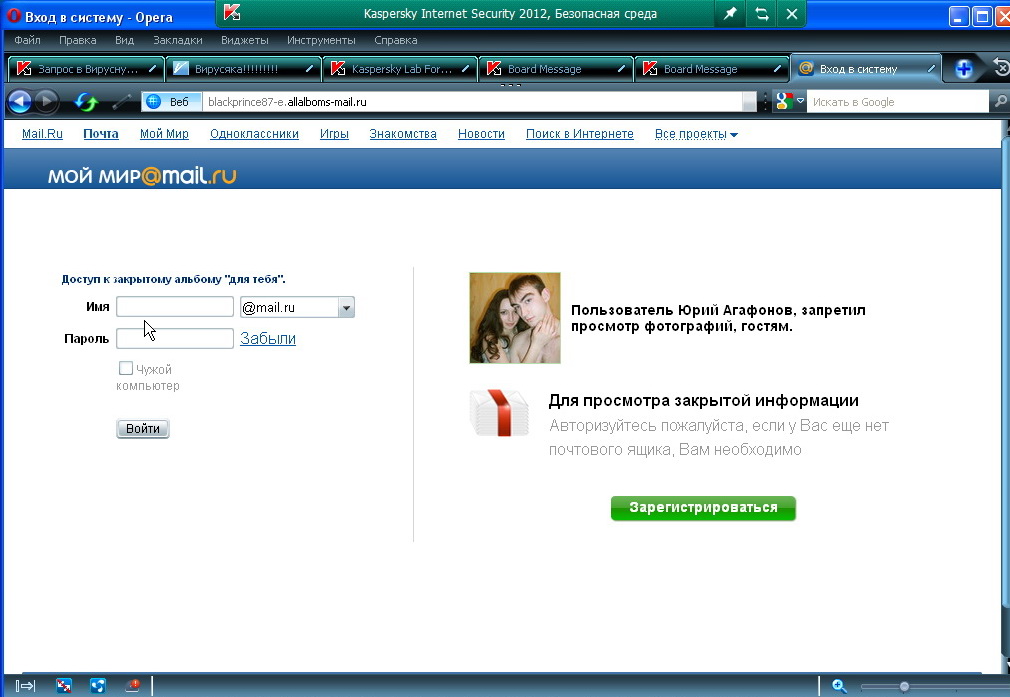Open the Инструменты menu
The width and height of the screenshot is (1010, 697).
(321, 40)
